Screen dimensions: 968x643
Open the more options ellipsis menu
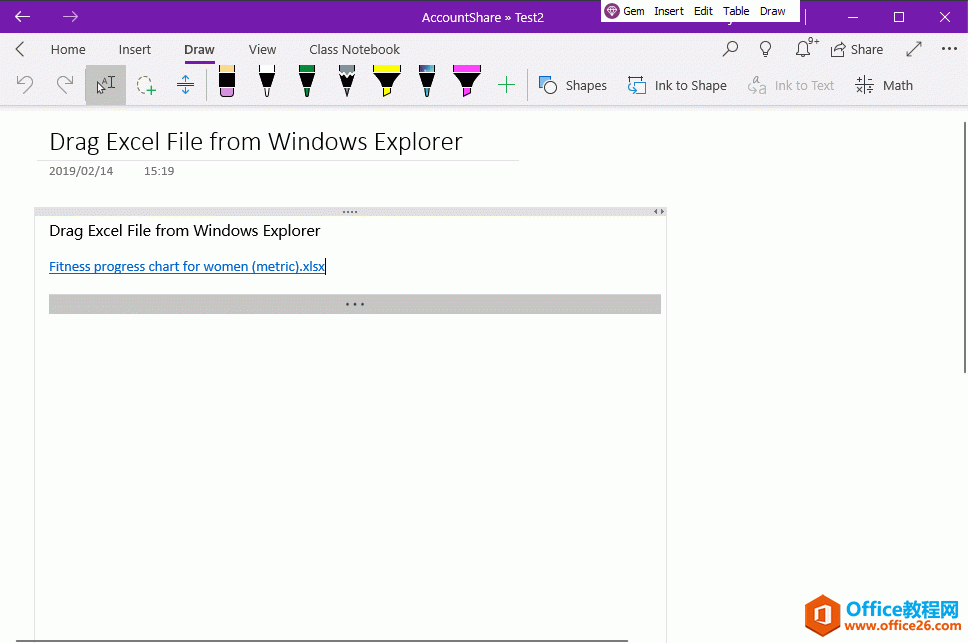[x=949, y=49]
